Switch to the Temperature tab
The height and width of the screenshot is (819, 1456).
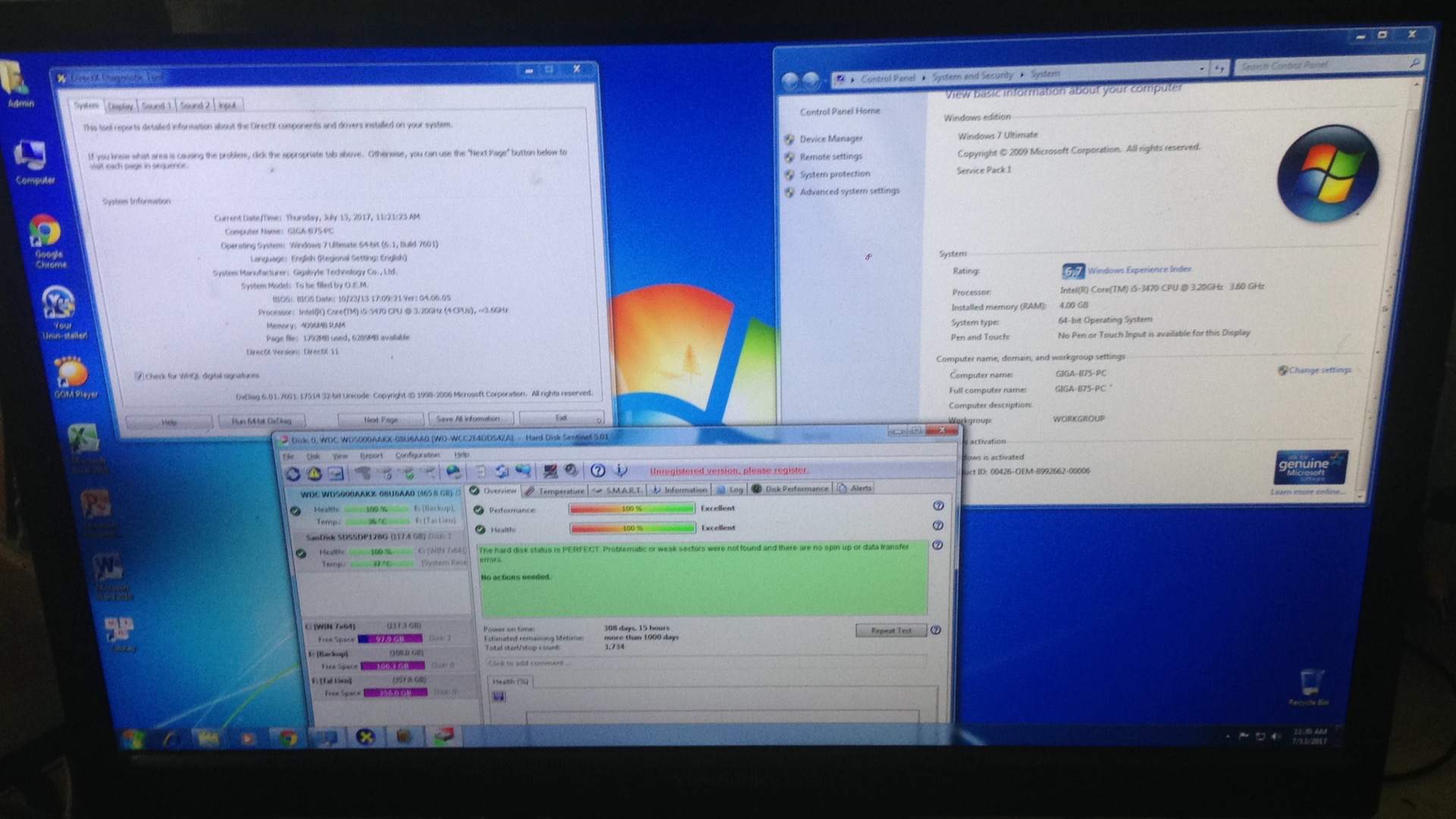tap(554, 491)
